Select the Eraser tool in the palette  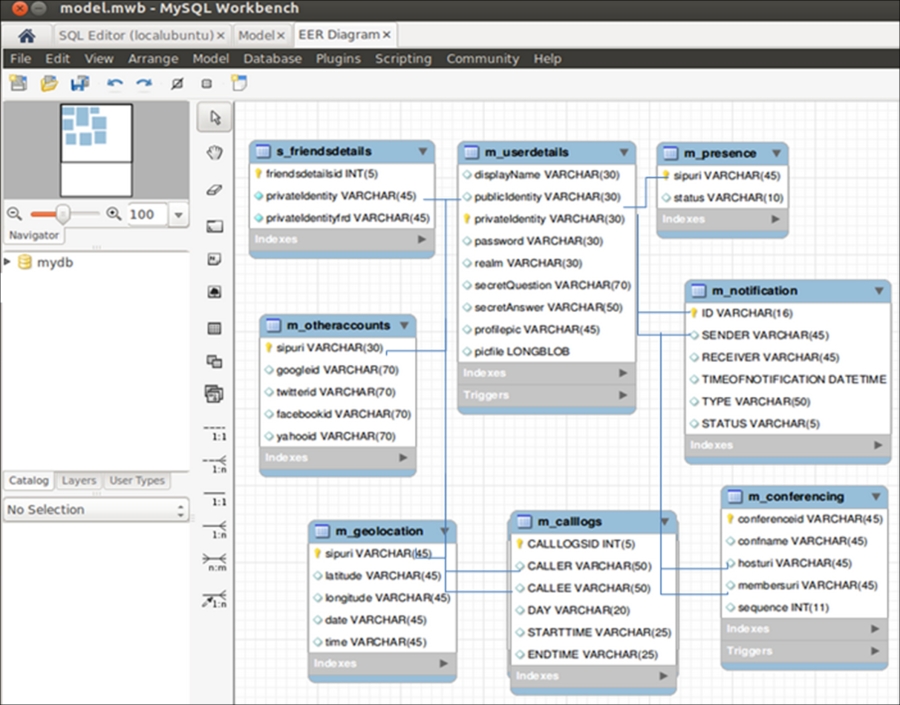tap(214, 189)
